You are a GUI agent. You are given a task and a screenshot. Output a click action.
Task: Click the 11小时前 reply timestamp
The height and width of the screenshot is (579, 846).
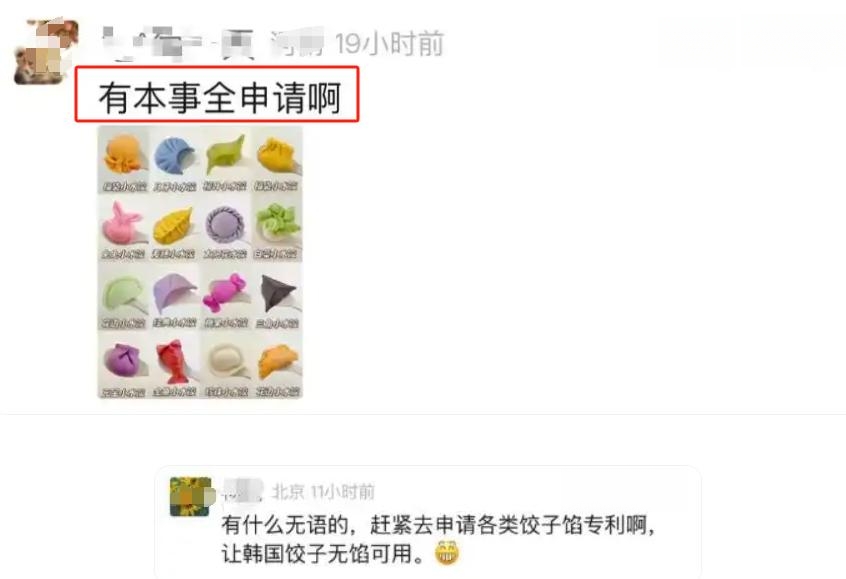[x=343, y=492]
